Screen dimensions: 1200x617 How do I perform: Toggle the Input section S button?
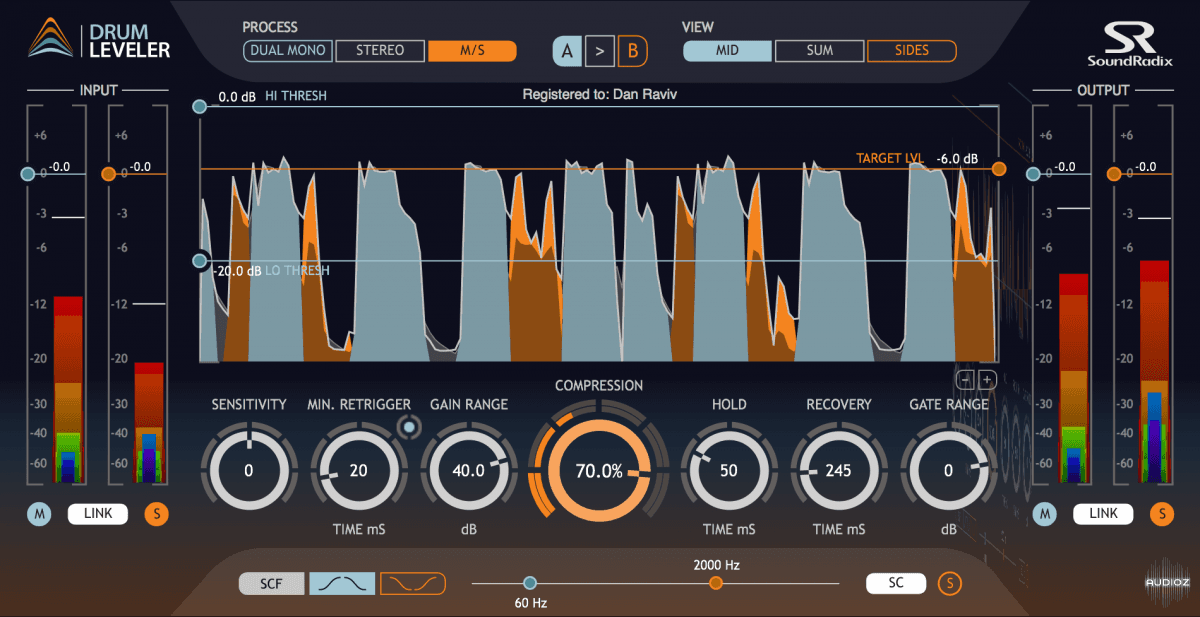[156, 514]
